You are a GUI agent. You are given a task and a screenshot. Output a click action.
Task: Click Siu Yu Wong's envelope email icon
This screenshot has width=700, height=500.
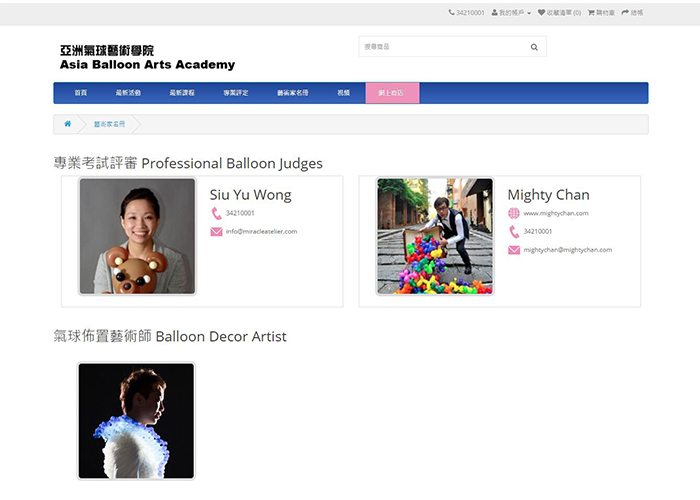click(x=216, y=231)
